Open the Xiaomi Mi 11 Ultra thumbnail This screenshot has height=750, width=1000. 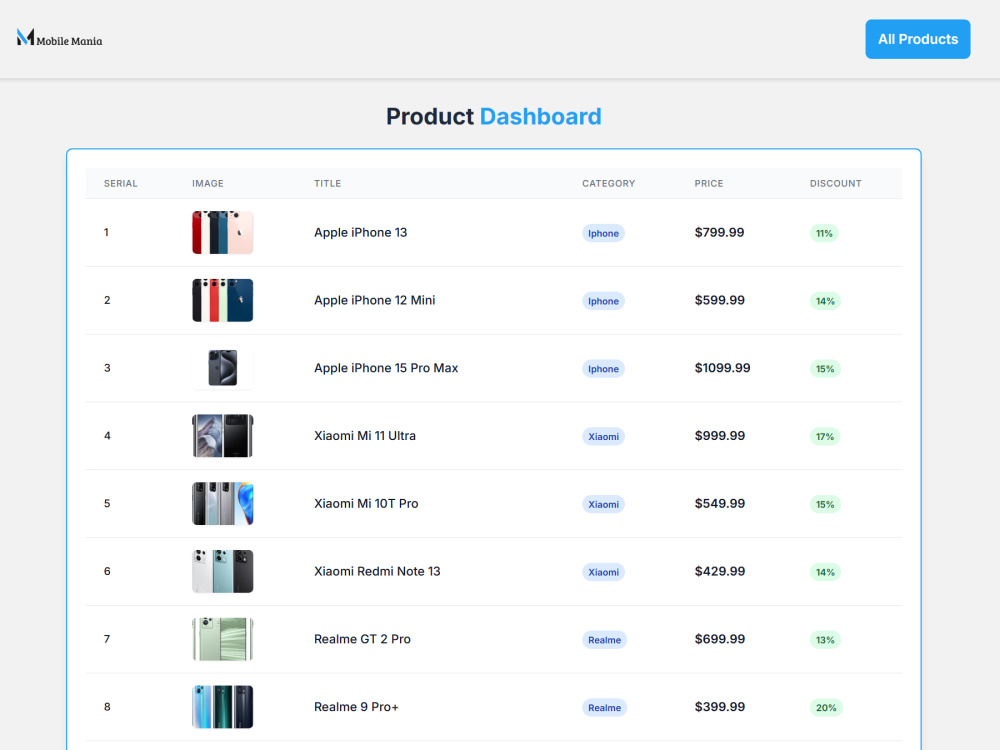223,436
